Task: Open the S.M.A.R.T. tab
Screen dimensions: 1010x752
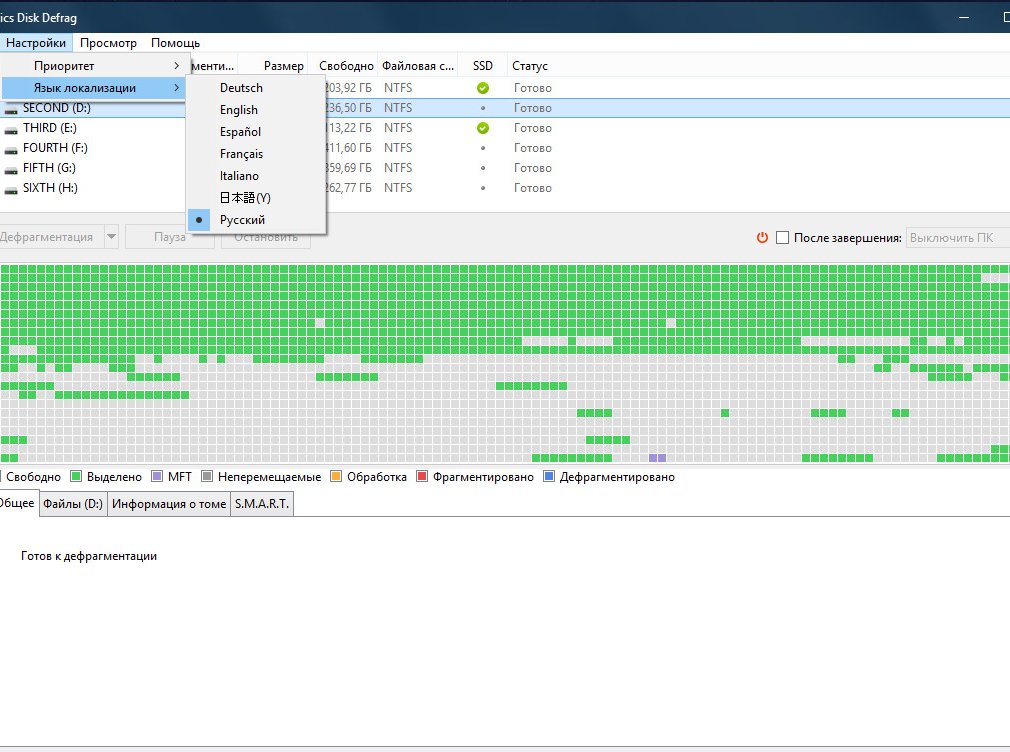Action: pos(262,504)
